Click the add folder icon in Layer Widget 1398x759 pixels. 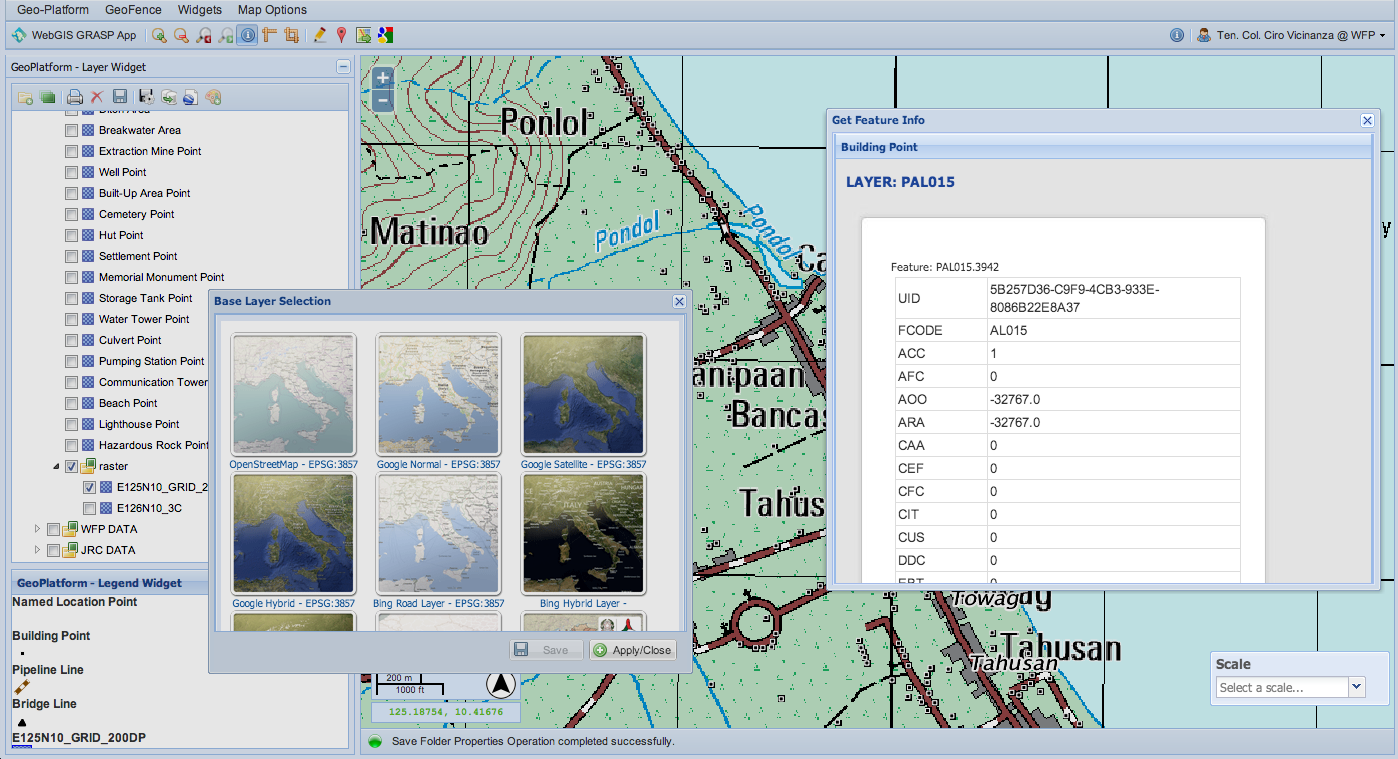(x=25, y=97)
